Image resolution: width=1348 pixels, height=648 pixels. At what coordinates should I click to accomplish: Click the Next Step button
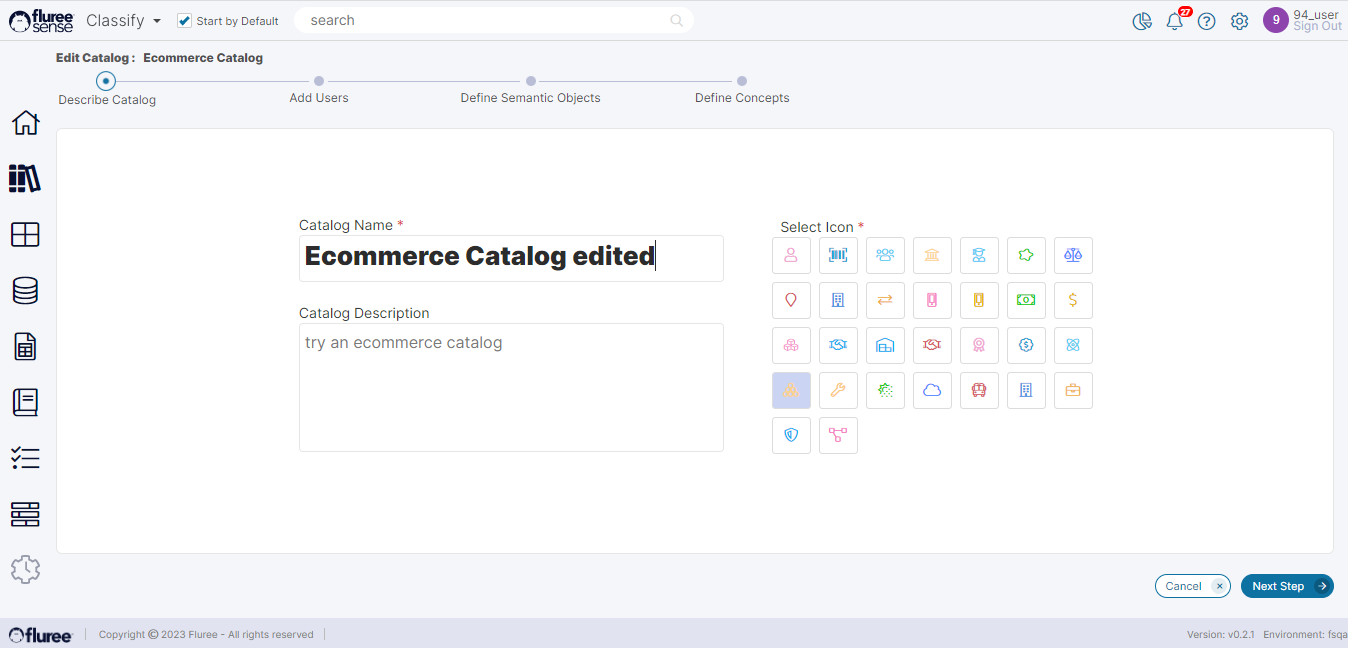1286,586
